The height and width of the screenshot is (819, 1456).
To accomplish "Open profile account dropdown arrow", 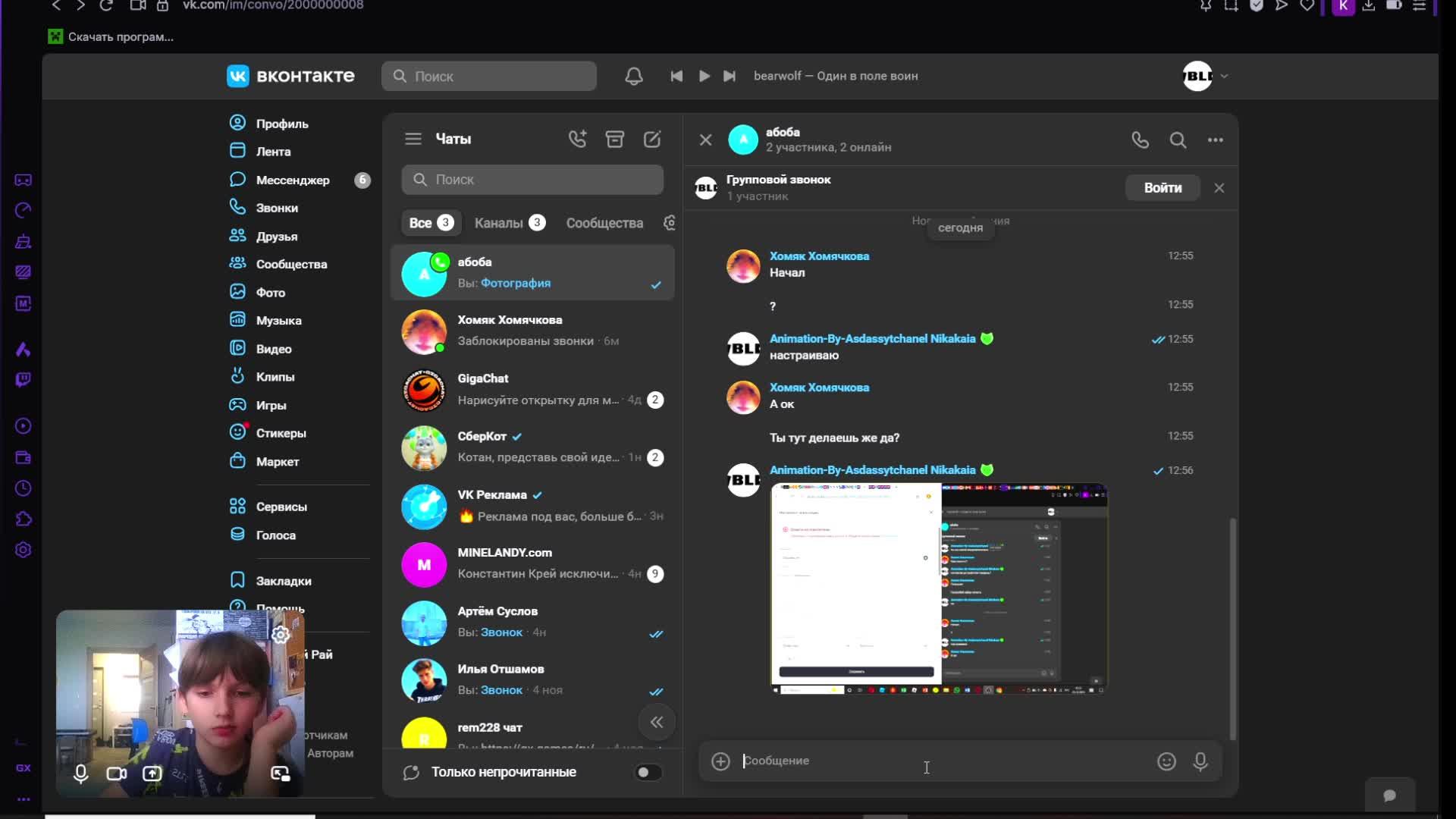I will point(1224,76).
